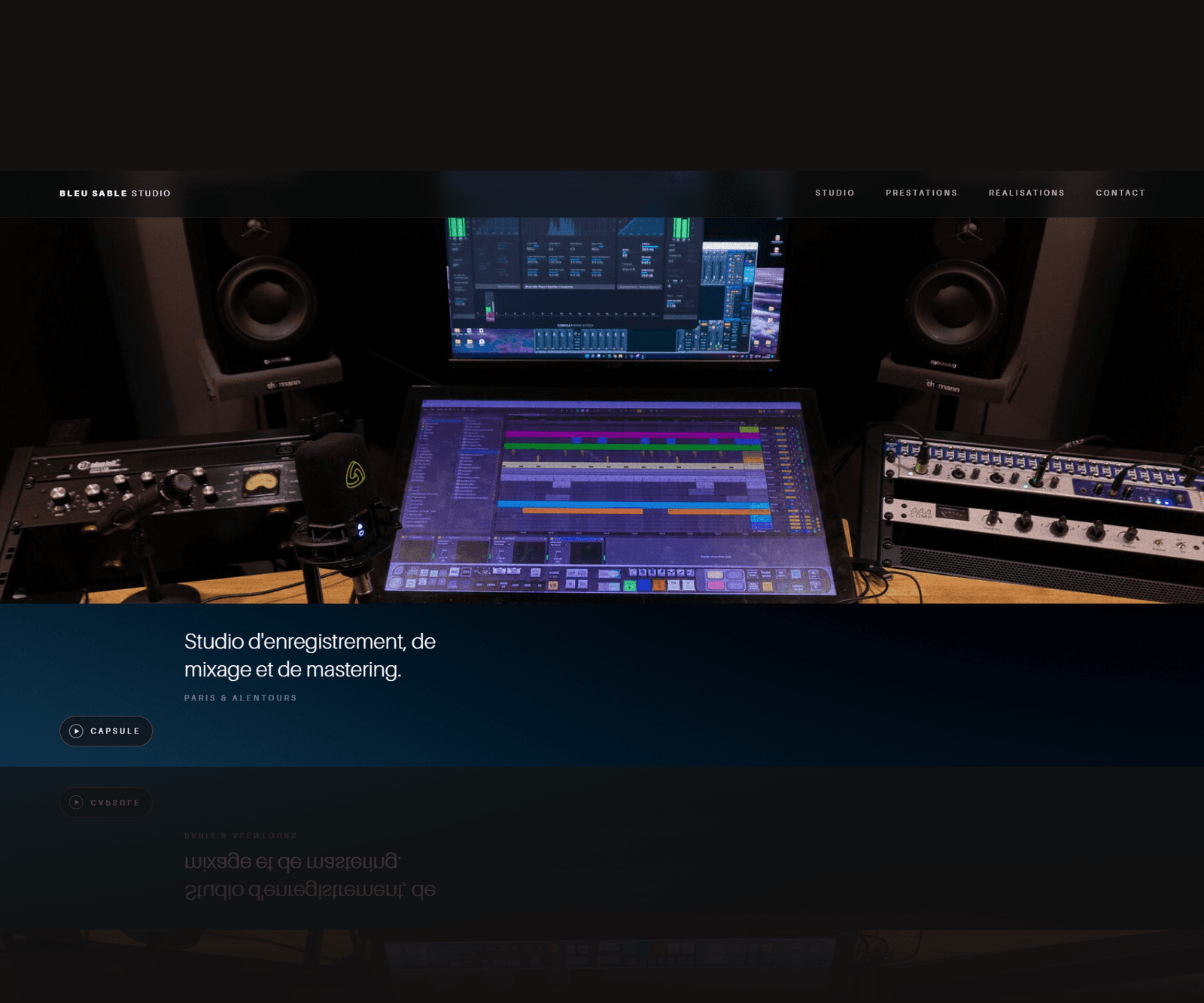Click the play icon inside Capsule button
The height and width of the screenshot is (1003, 1204).
(x=76, y=731)
